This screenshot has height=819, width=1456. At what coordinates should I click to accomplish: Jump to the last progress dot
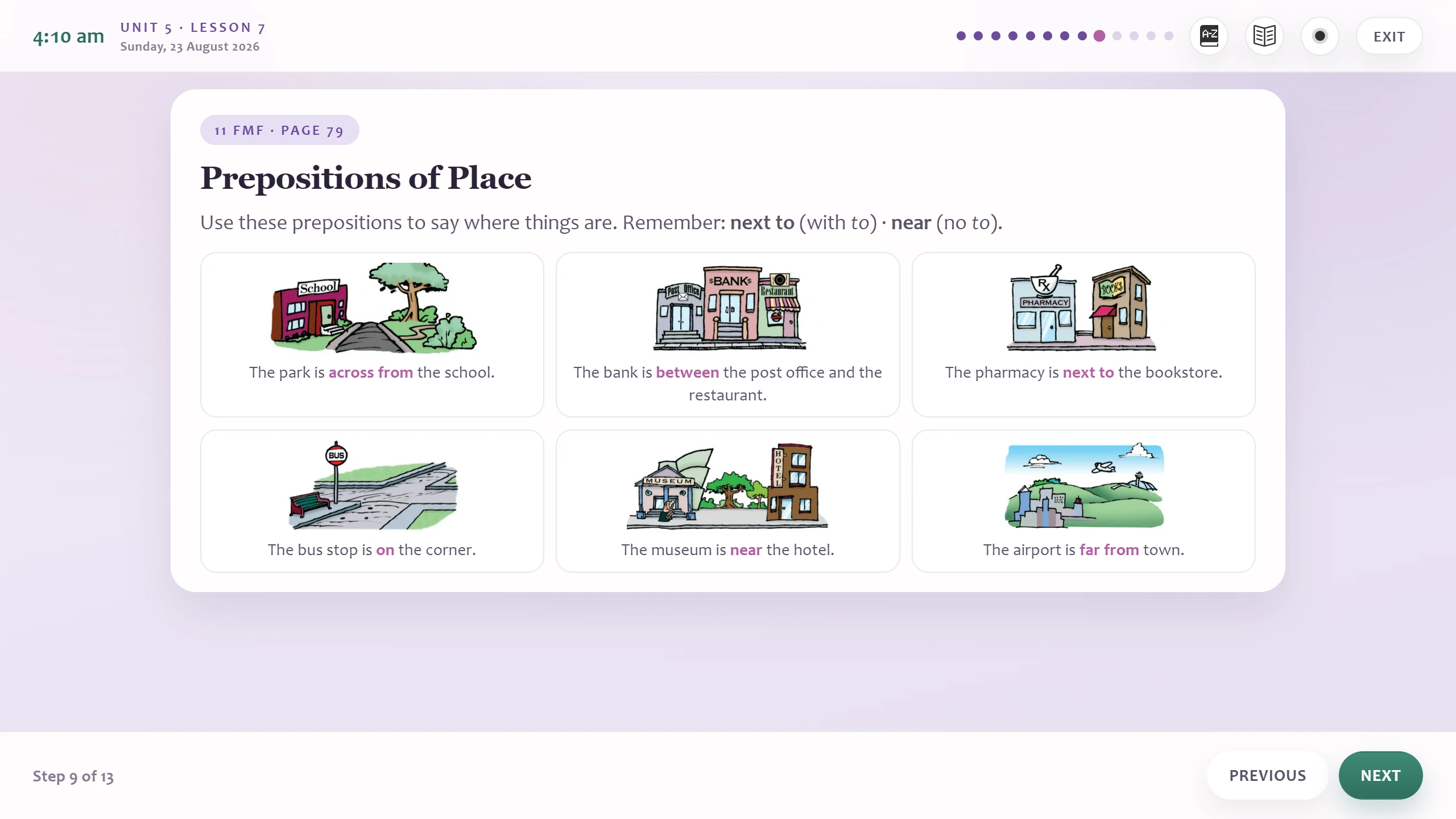tap(1169, 36)
